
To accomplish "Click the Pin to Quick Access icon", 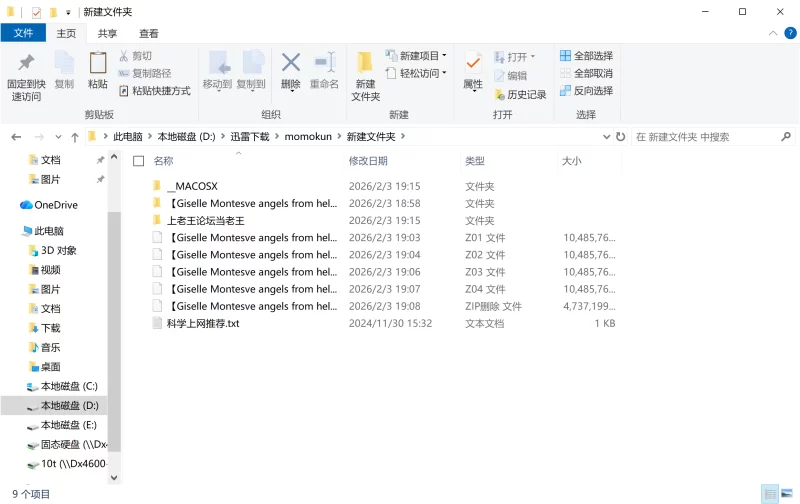I will point(26,63).
